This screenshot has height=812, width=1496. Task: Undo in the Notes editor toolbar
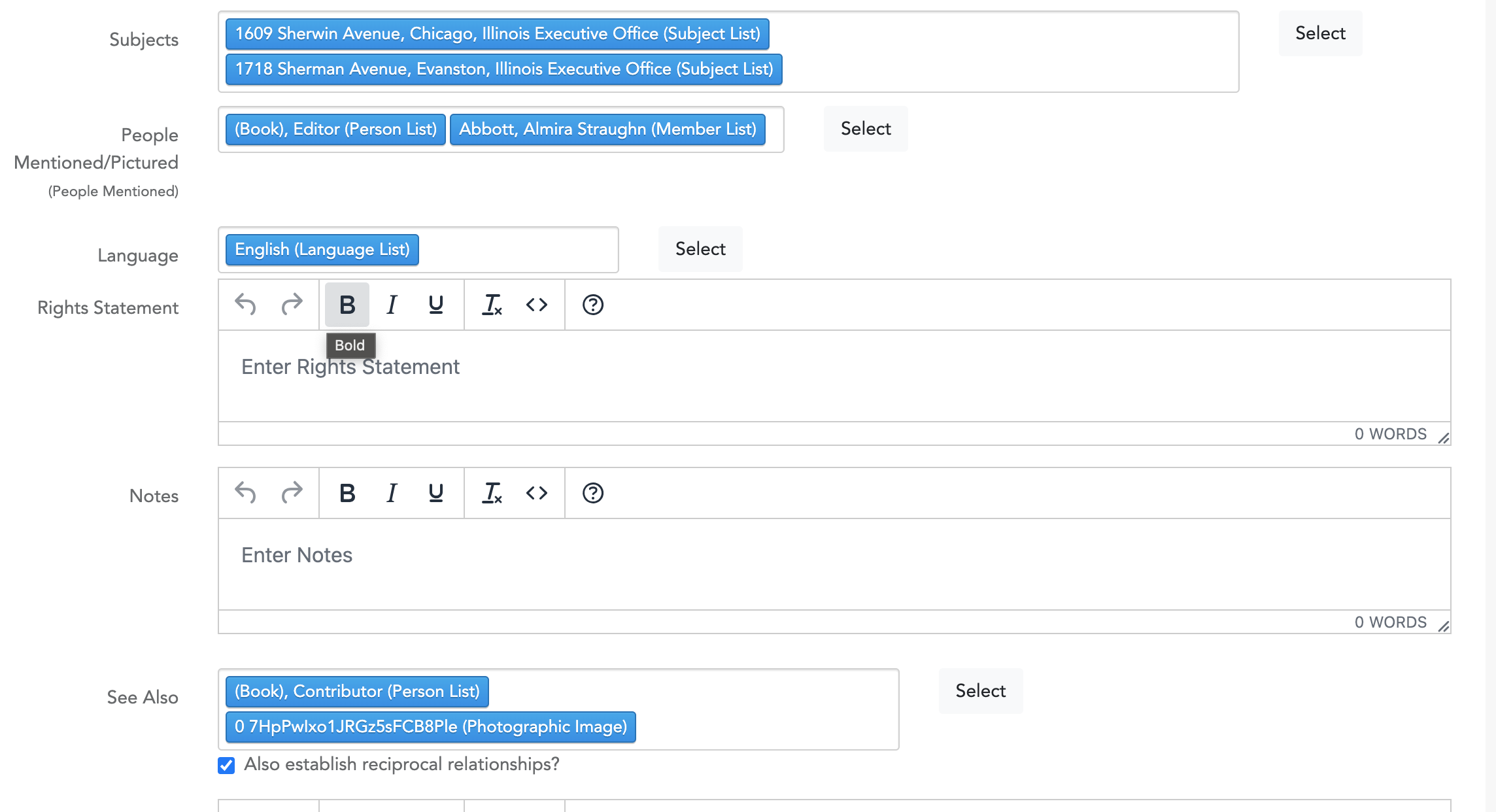pyautogui.click(x=245, y=493)
